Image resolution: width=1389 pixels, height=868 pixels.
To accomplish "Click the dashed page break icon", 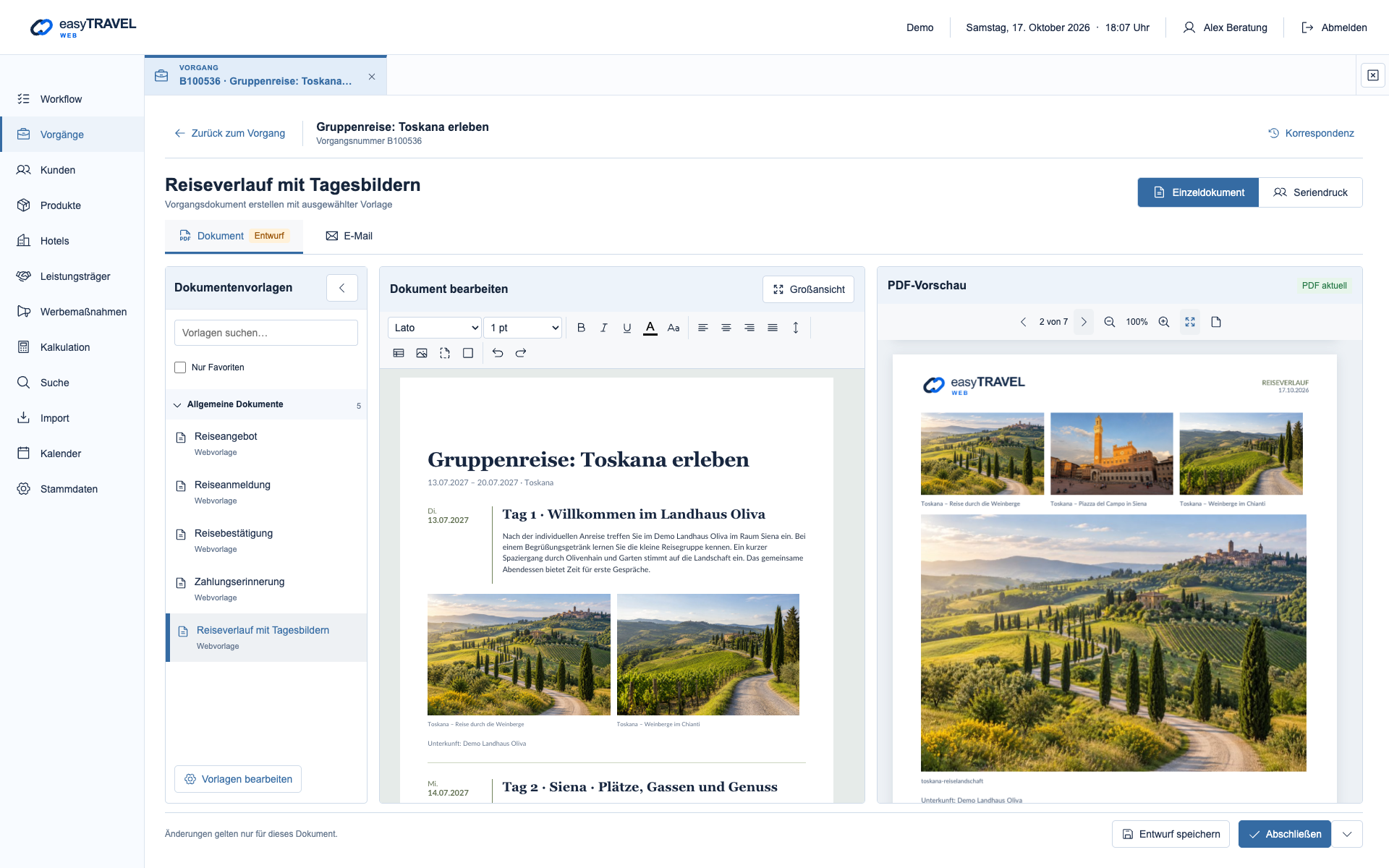I will [445, 353].
